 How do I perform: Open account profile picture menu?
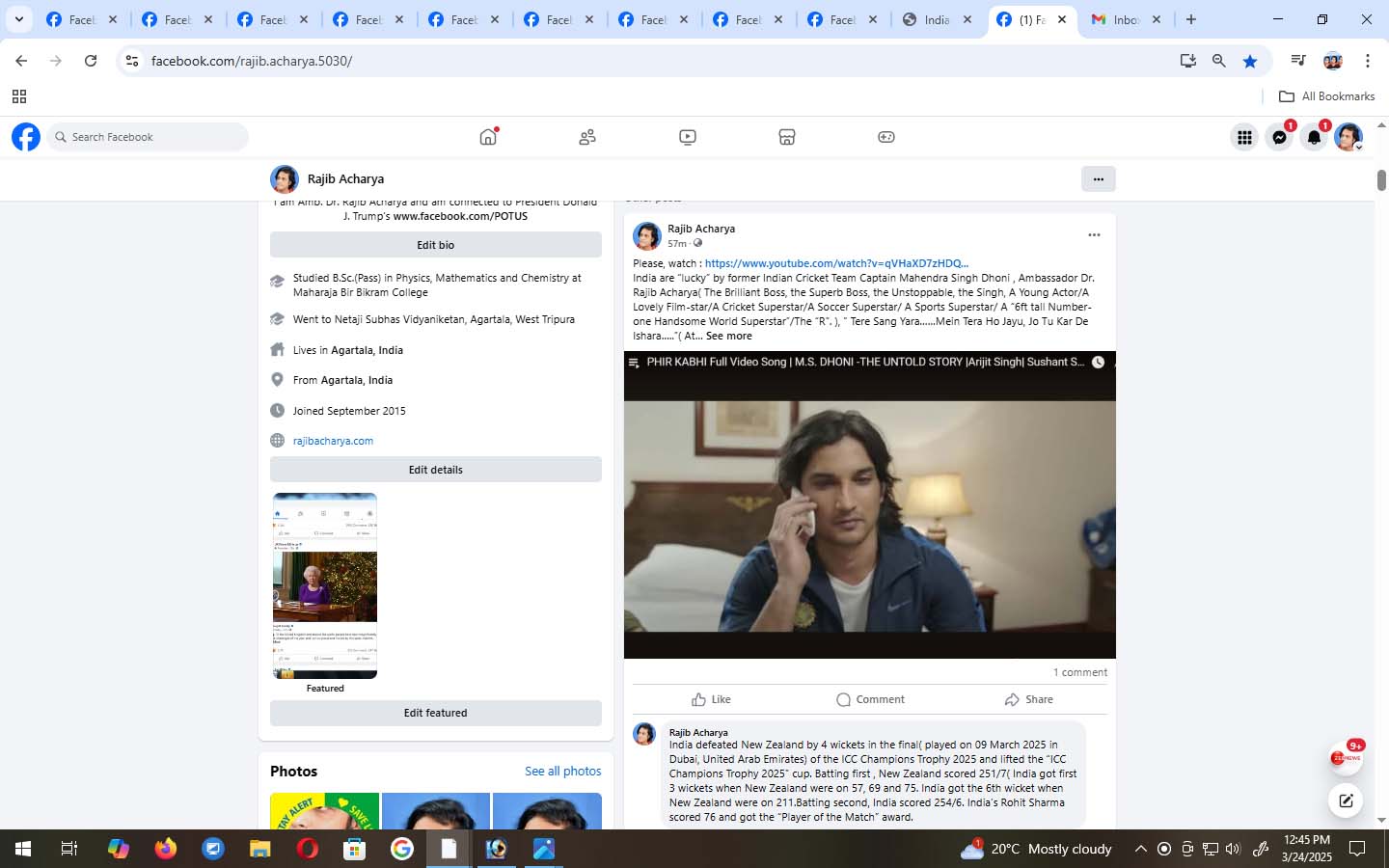point(1348,138)
